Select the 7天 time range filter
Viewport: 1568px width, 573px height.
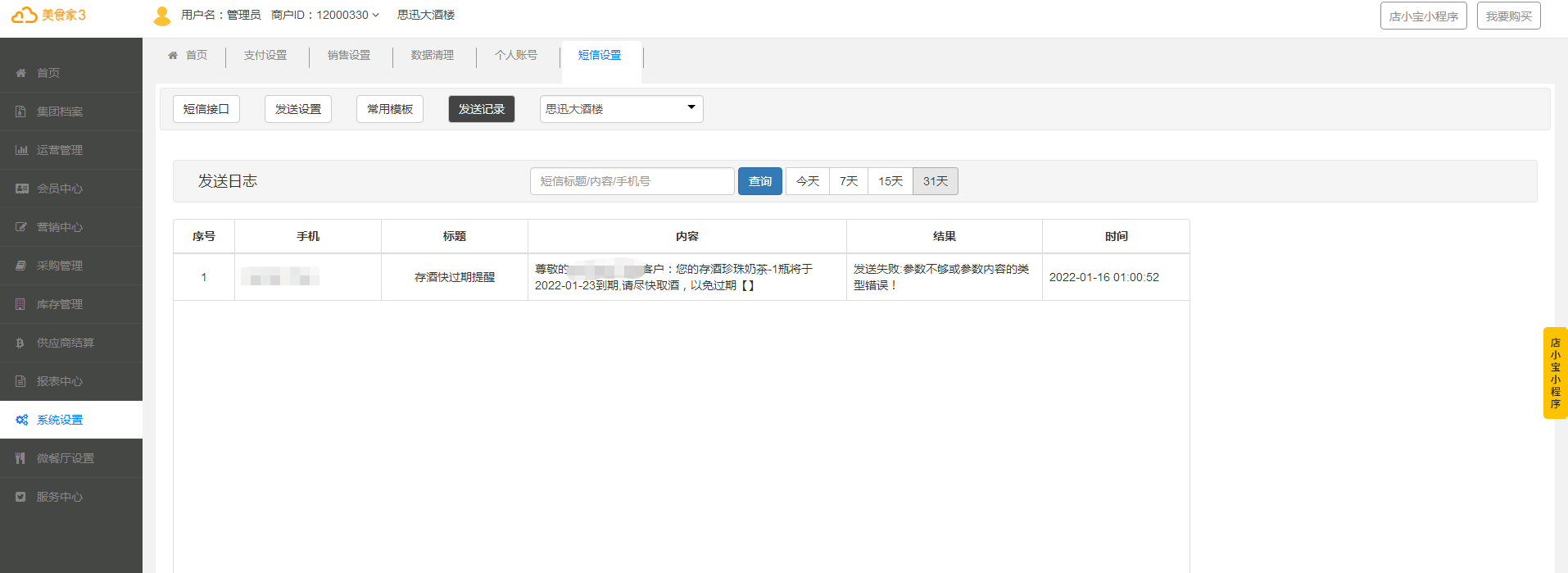[x=849, y=181]
